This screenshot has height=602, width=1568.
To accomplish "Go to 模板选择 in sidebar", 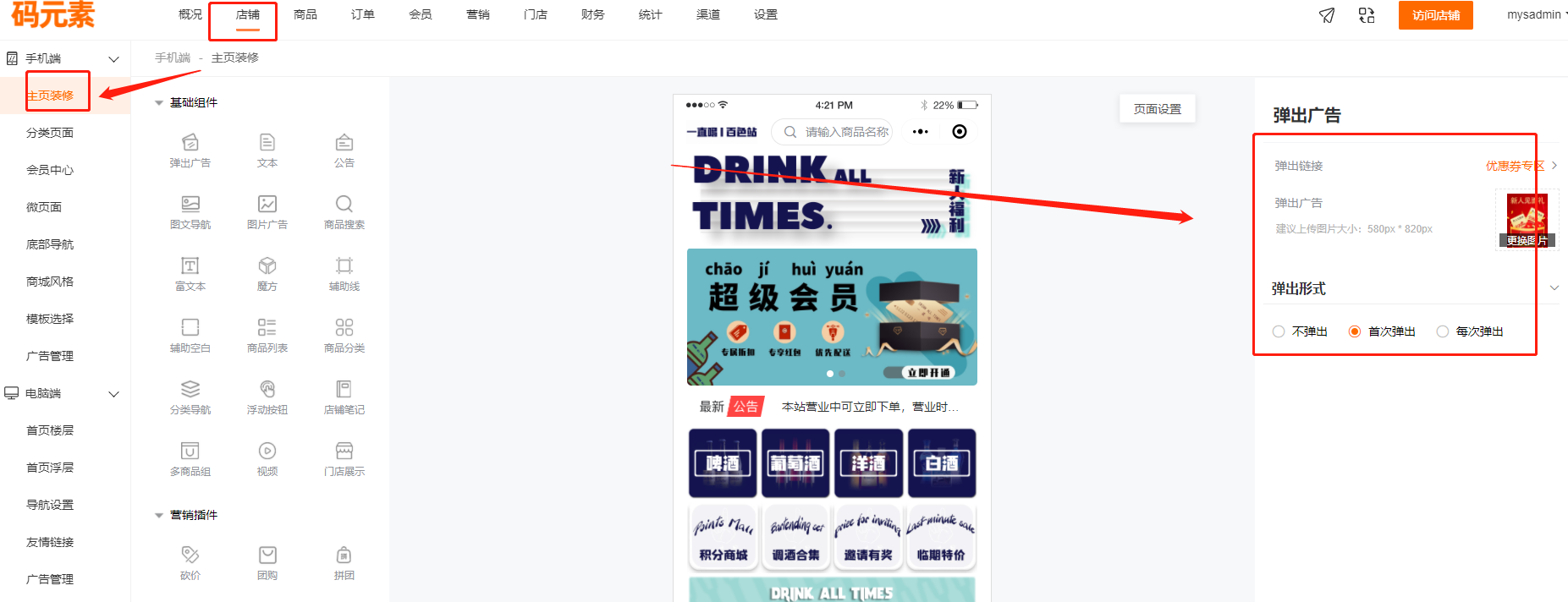I will (x=50, y=319).
